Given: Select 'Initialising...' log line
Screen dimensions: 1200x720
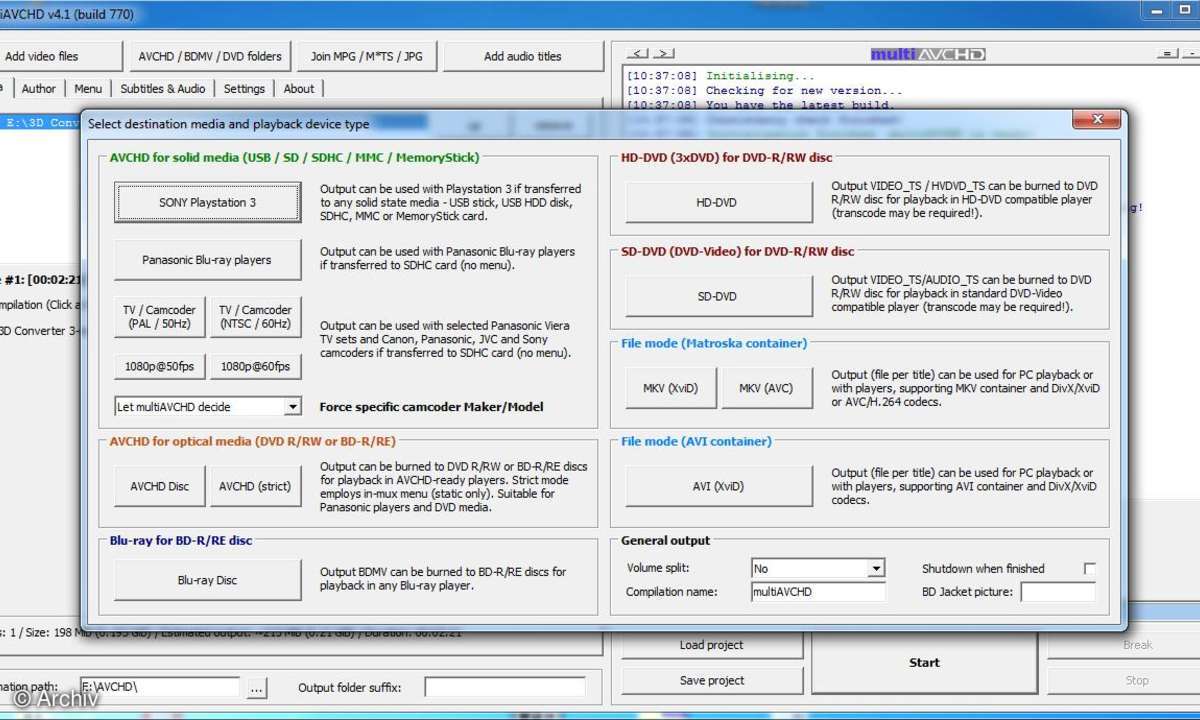Looking at the screenshot, I should click(722, 76).
